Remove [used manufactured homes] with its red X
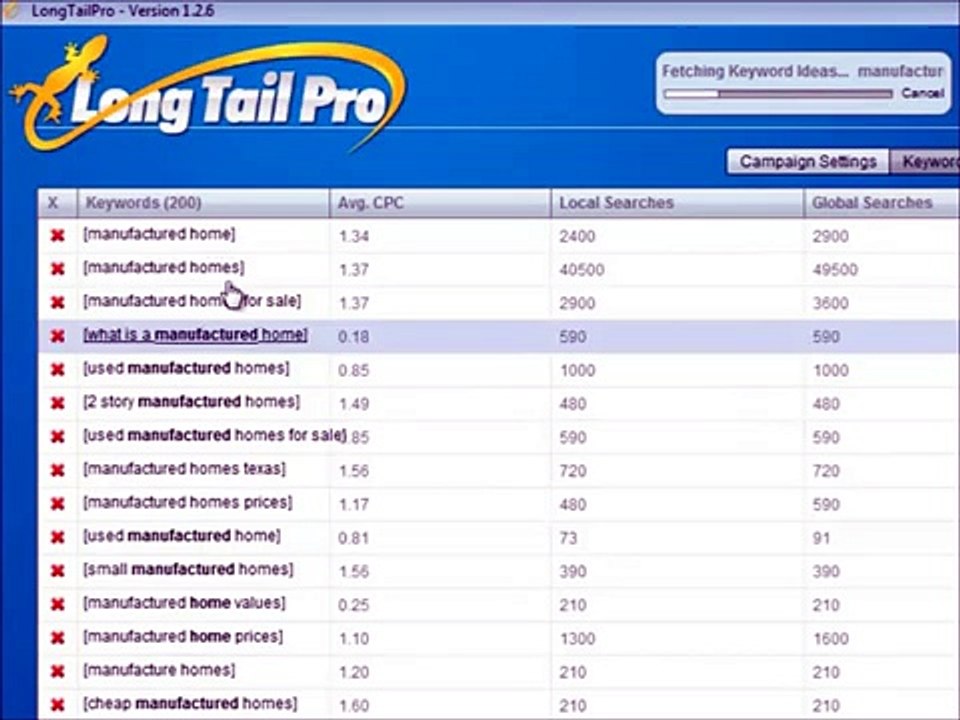This screenshot has height=720, width=960. [58, 370]
